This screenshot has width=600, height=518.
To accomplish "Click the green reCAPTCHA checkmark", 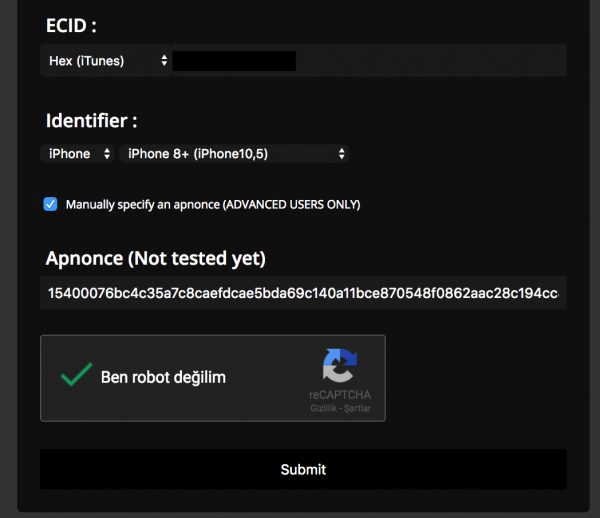I will 76,376.
